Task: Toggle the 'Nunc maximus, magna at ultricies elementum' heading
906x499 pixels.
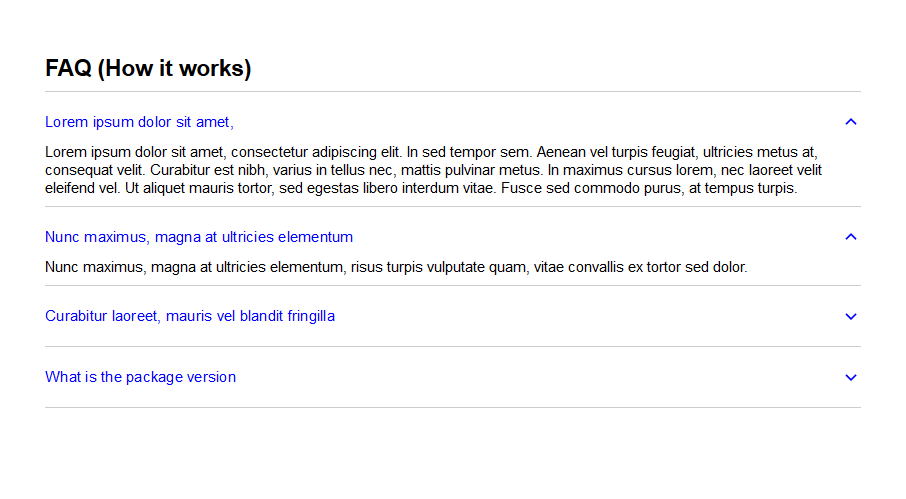Action: pyautogui.click(x=199, y=237)
